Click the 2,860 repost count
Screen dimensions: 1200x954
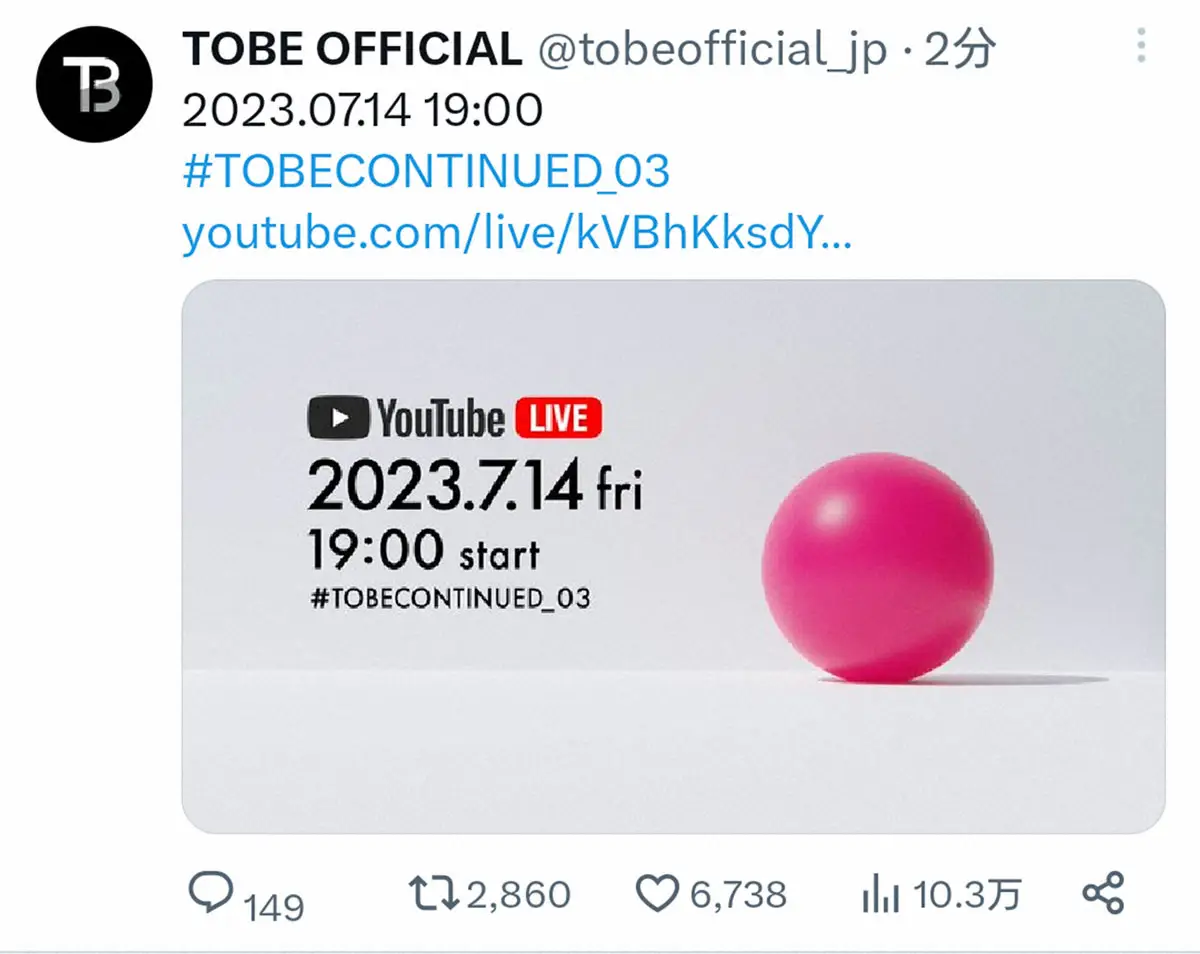pos(518,894)
